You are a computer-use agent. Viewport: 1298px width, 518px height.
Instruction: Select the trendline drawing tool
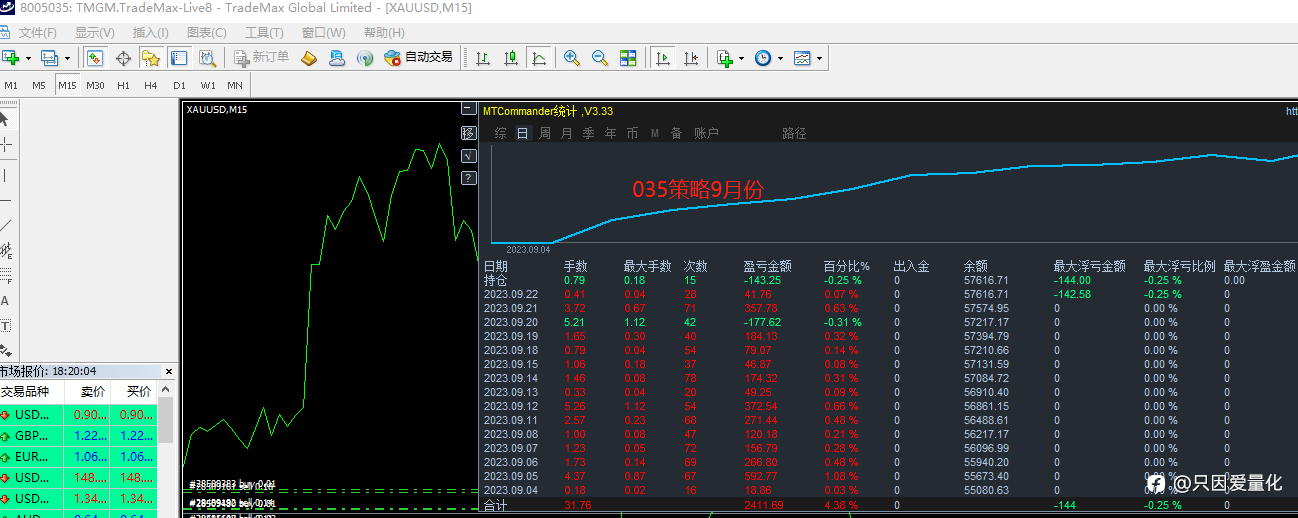tap(5, 226)
